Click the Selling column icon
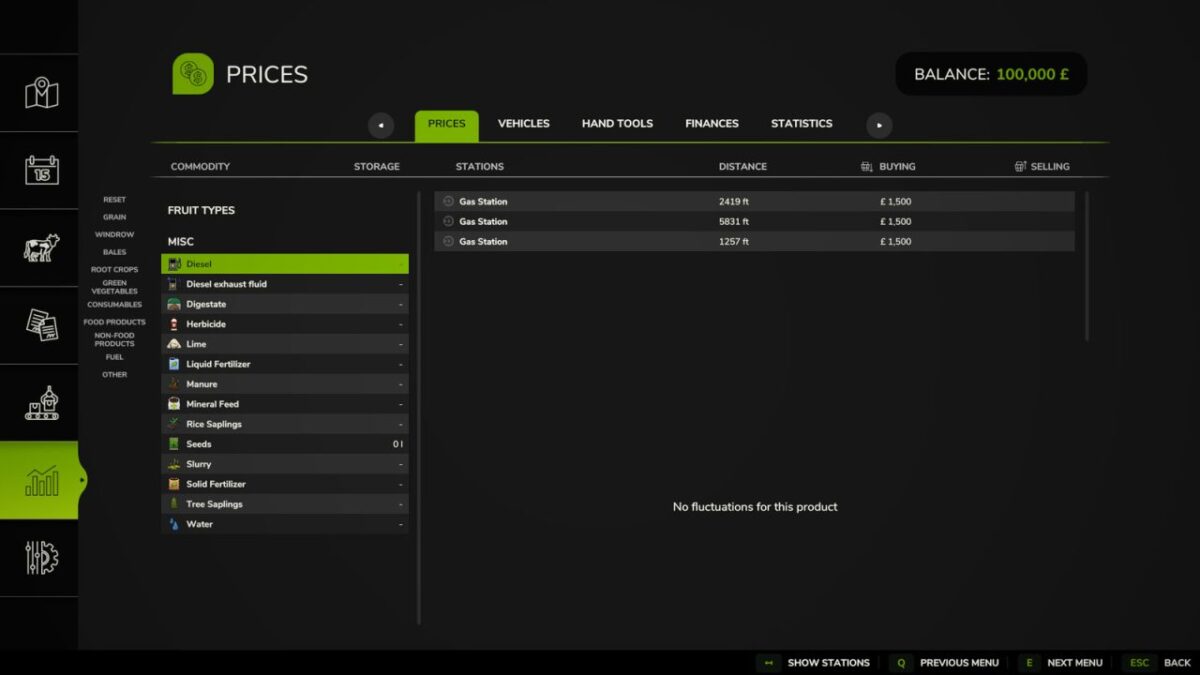Viewport: 1200px width, 675px height. (1020, 167)
